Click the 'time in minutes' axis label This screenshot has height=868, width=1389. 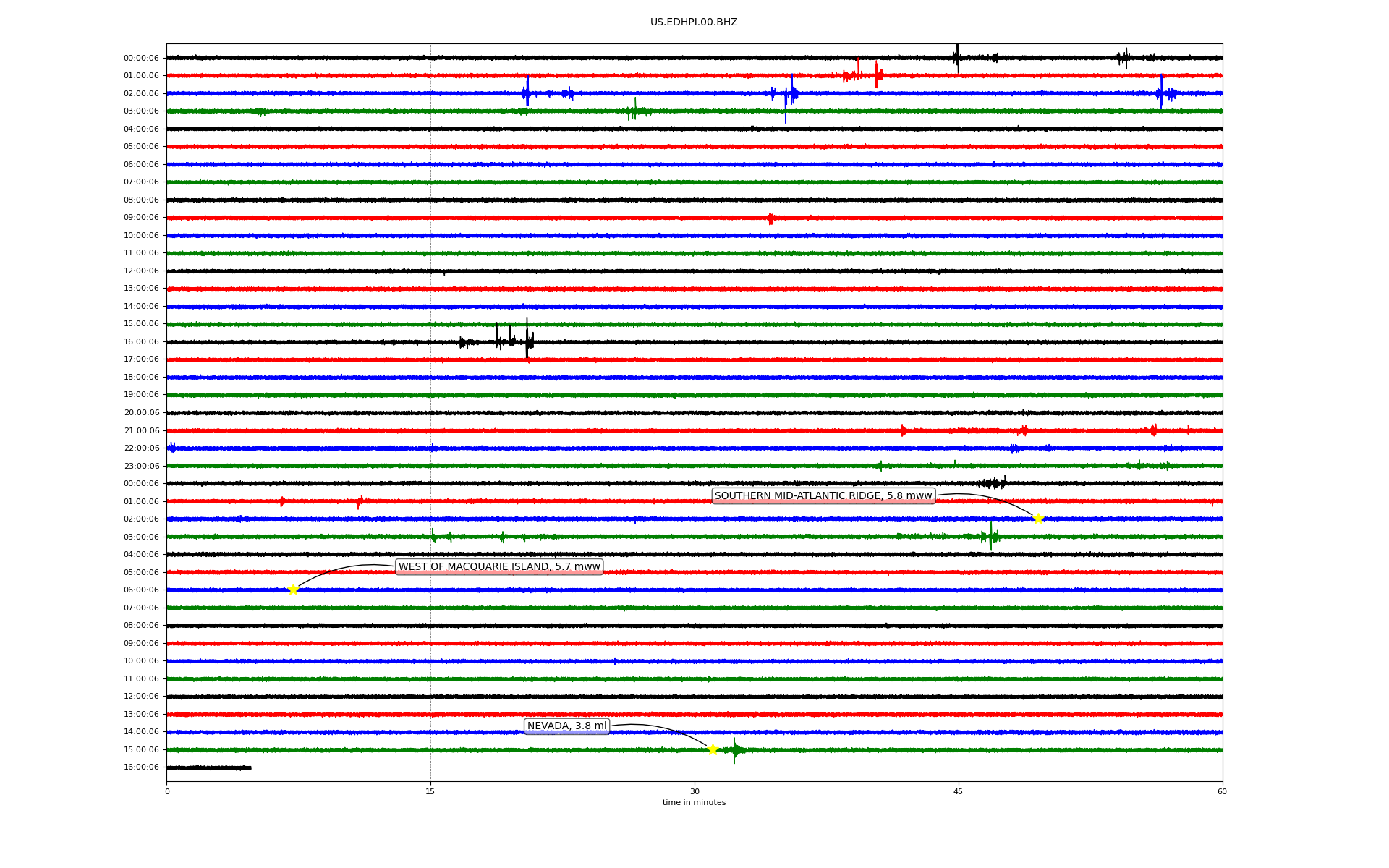click(694, 802)
